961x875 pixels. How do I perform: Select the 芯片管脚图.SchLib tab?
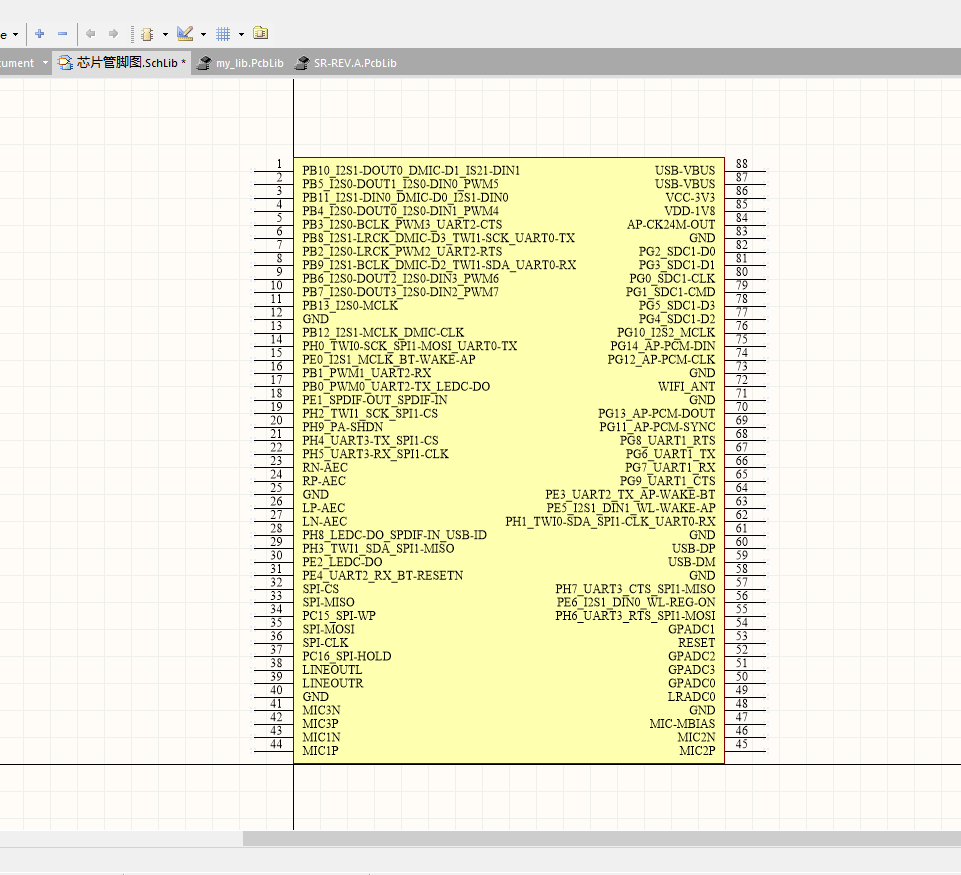[120, 61]
